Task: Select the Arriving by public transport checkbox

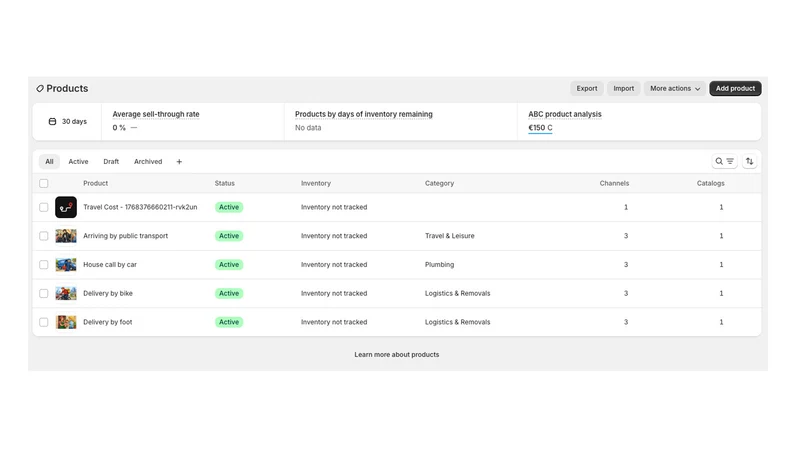Action: (44, 236)
